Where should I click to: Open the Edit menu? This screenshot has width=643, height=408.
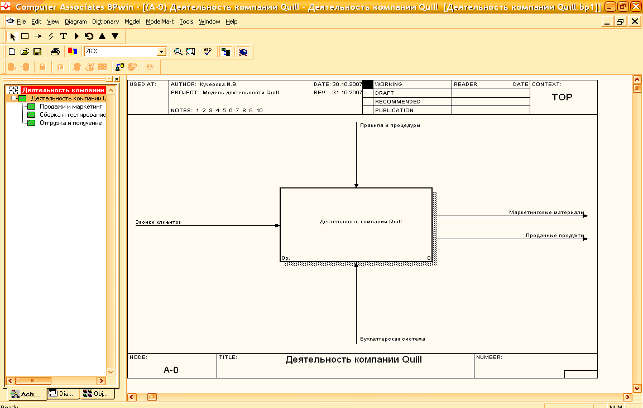coord(36,22)
